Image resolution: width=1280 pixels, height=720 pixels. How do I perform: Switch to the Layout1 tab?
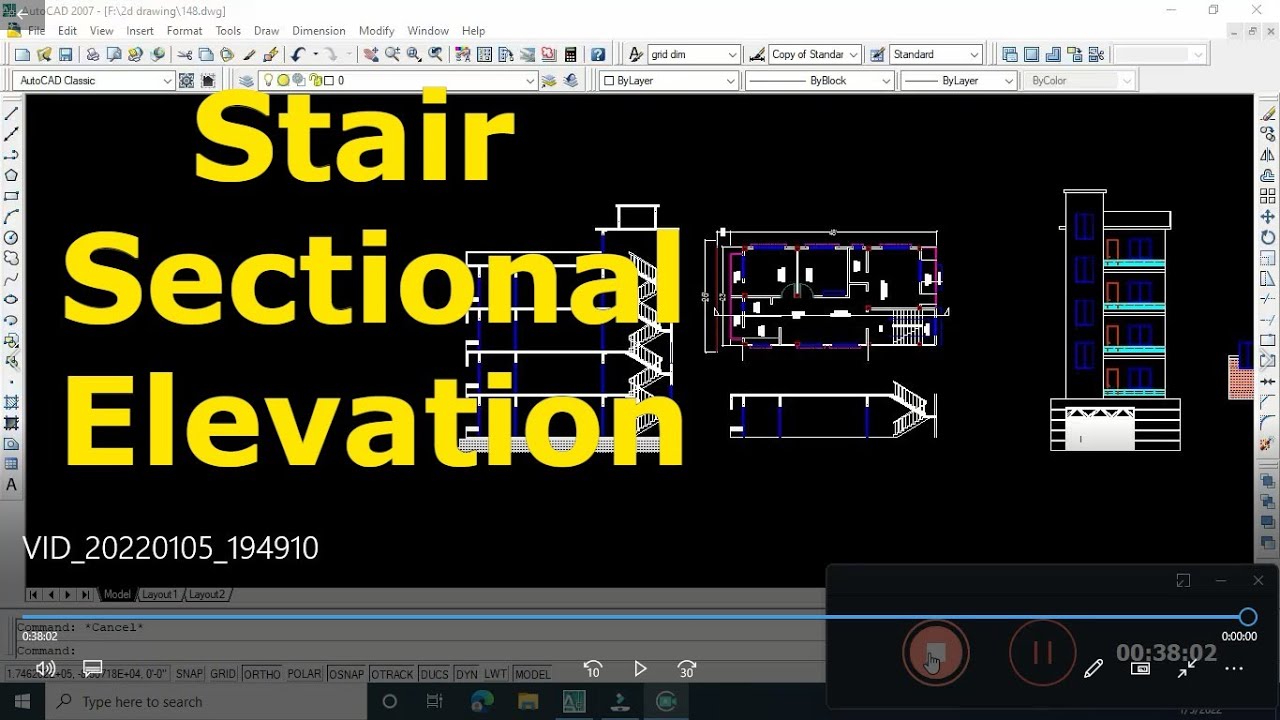click(x=159, y=594)
